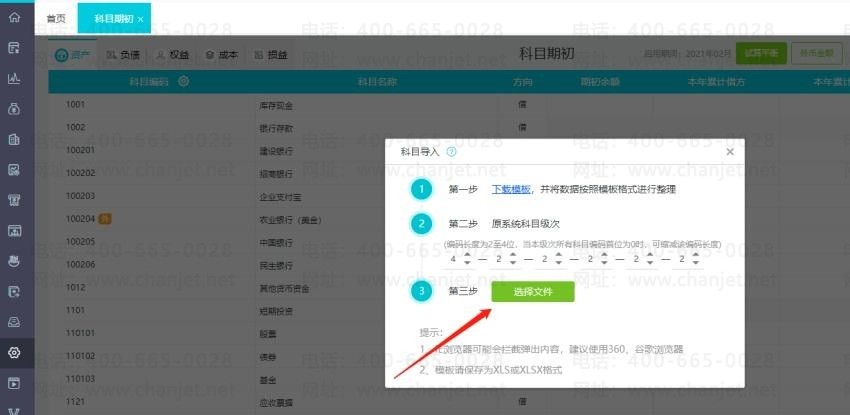
Task: Decrease the fourth-level code length stepper
Action: pos(604,264)
